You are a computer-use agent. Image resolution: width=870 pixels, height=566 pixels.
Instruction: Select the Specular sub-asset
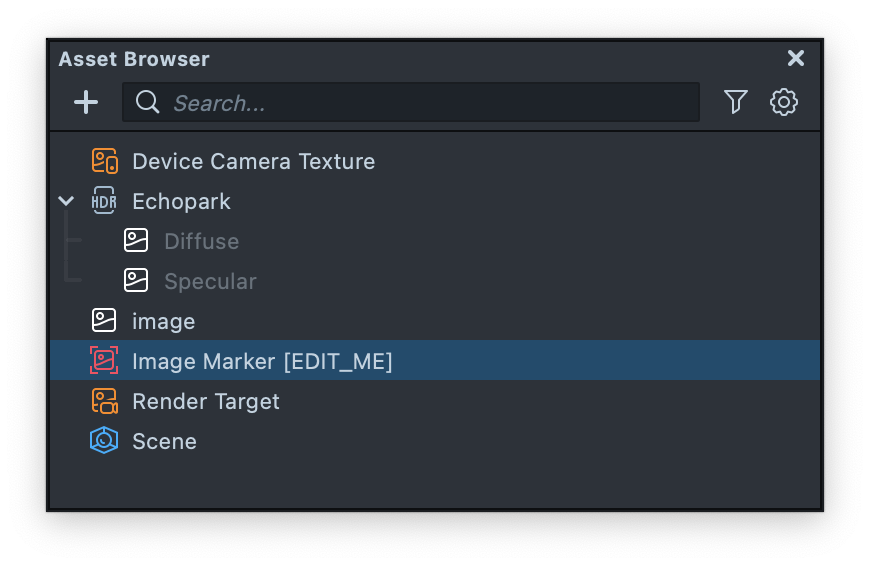pyautogui.click(x=210, y=281)
